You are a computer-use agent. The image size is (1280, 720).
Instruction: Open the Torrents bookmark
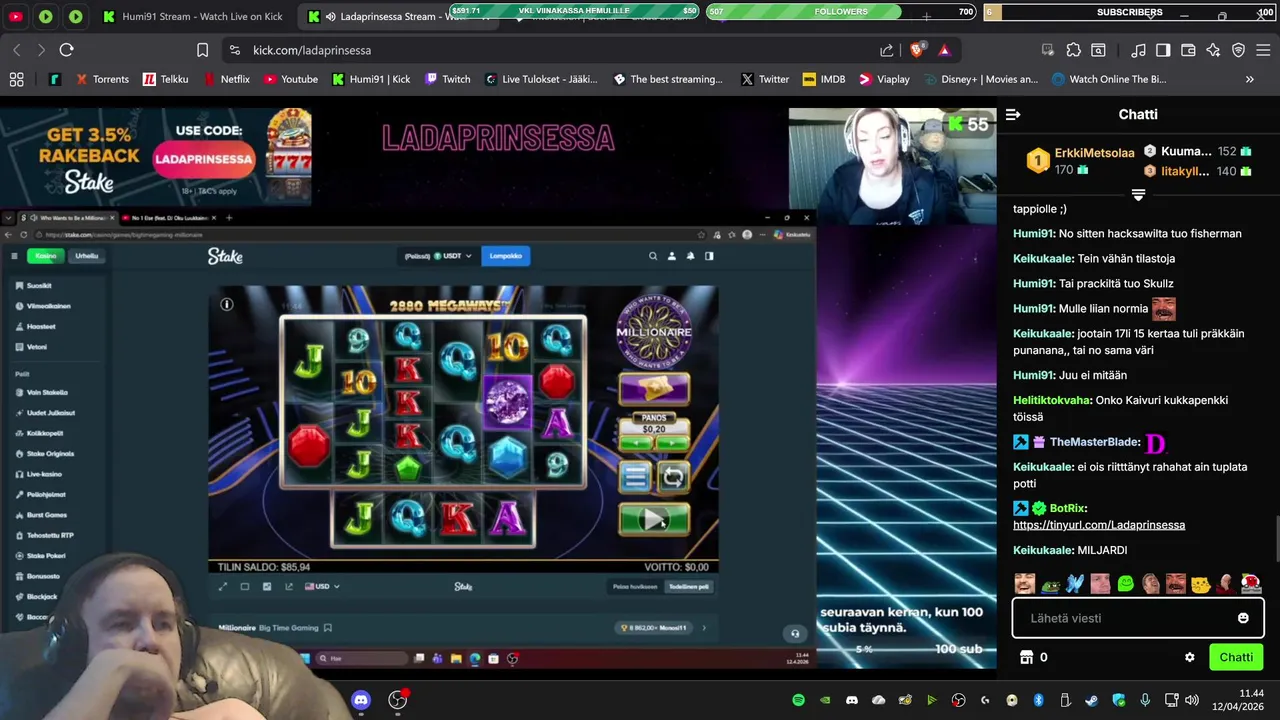coord(102,79)
